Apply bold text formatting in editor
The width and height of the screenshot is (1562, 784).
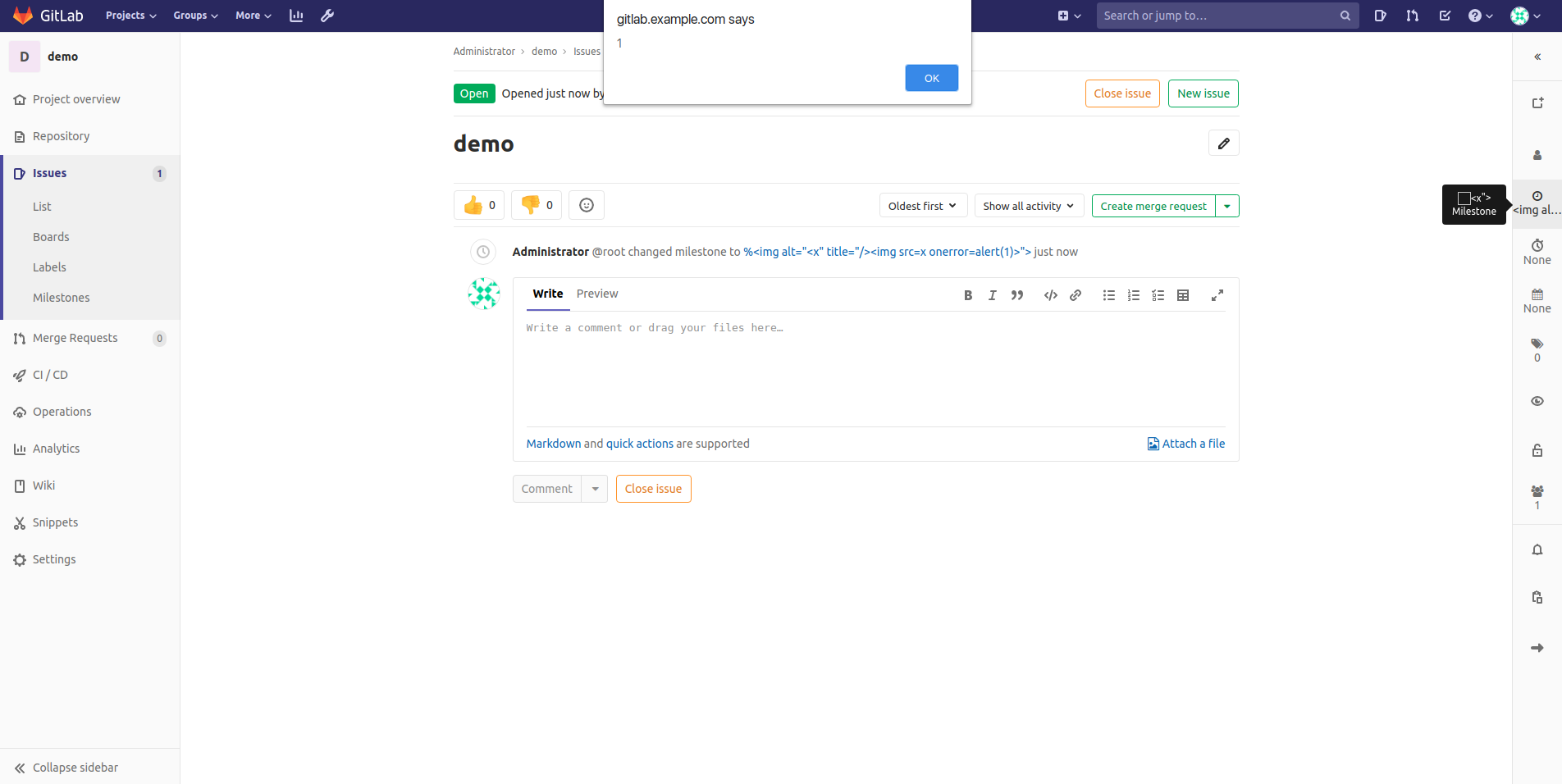point(968,295)
